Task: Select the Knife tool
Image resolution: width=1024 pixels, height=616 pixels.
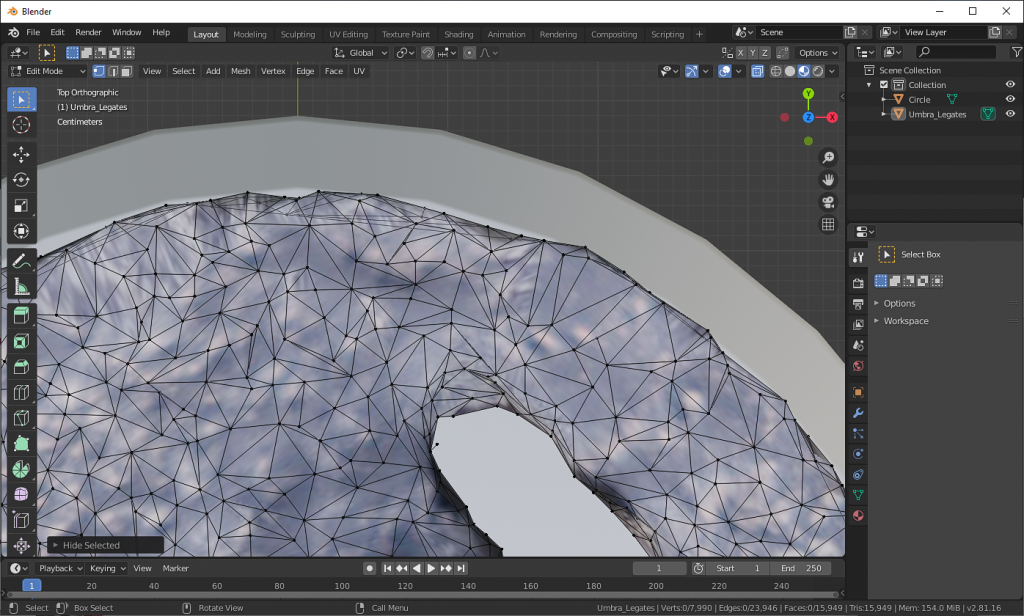Action: pyautogui.click(x=21, y=417)
